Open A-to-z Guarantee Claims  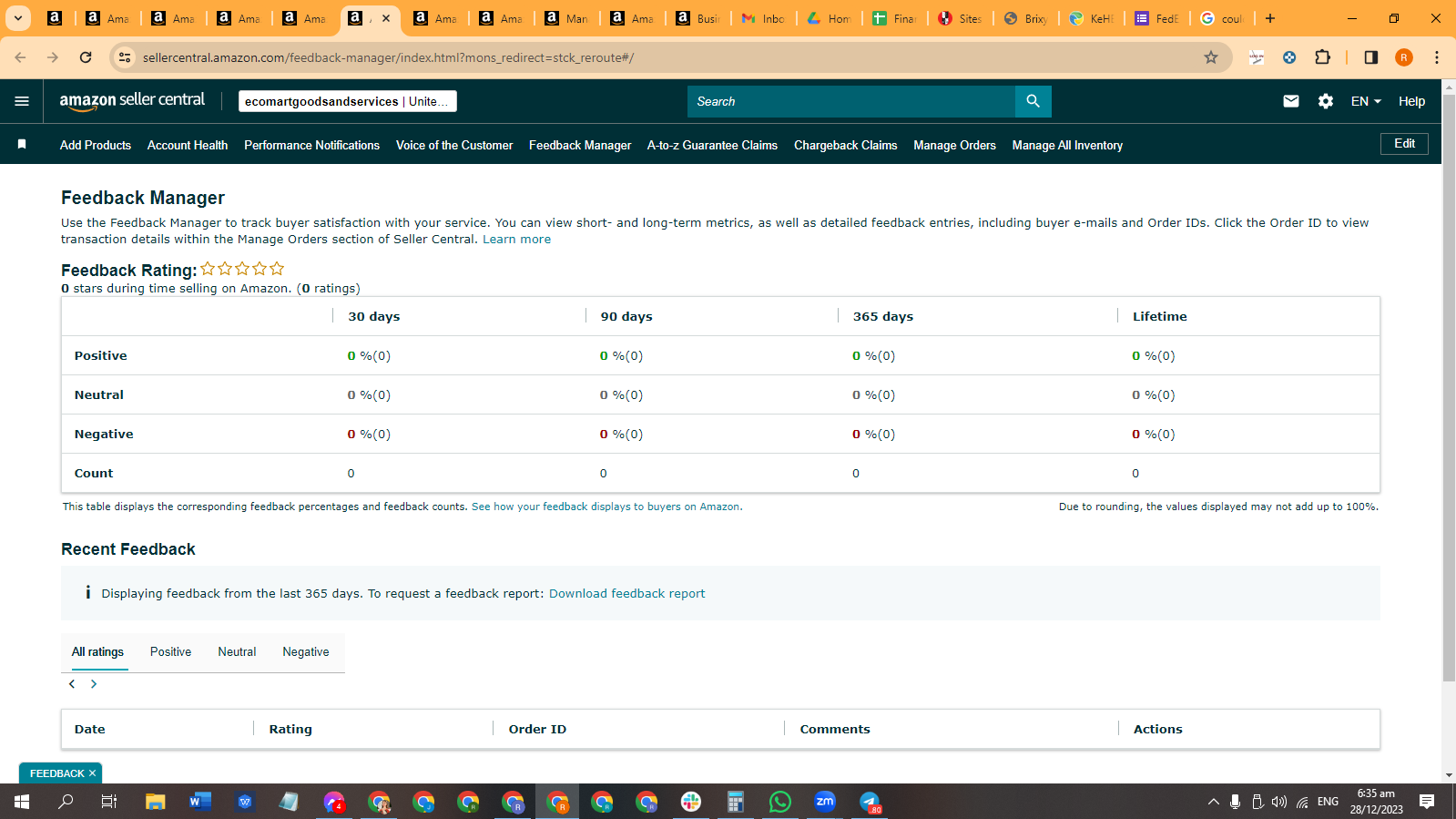click(712, 145)
